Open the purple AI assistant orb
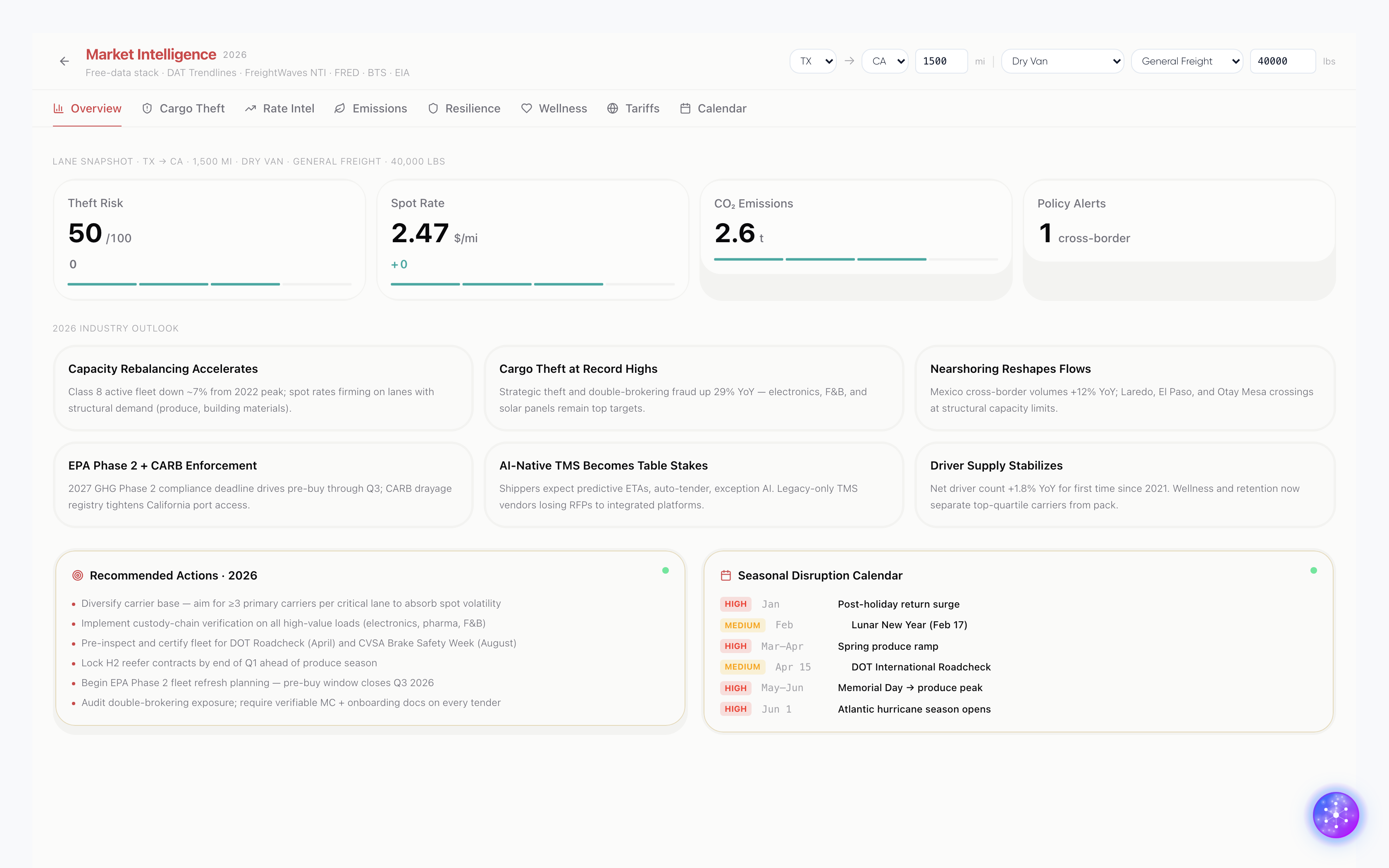 click(x=1336, y=815)
